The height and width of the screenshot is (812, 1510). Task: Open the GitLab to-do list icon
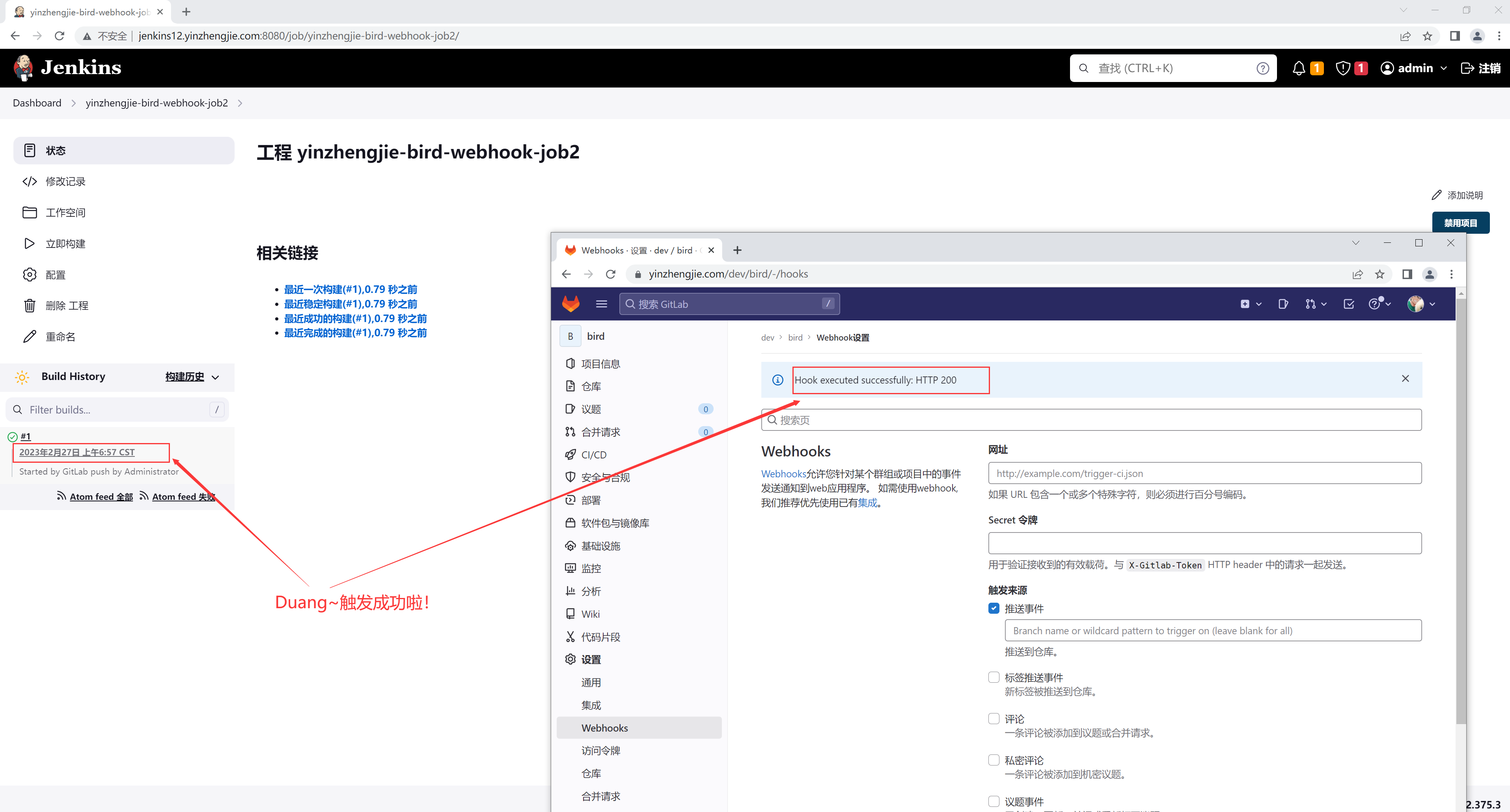[1348, 304]
